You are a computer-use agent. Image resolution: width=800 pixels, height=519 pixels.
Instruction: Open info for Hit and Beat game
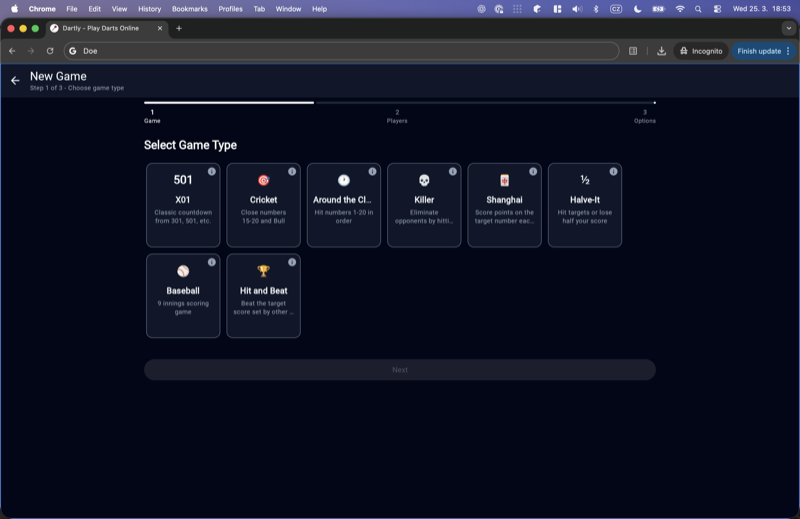[x=292, y=262]
